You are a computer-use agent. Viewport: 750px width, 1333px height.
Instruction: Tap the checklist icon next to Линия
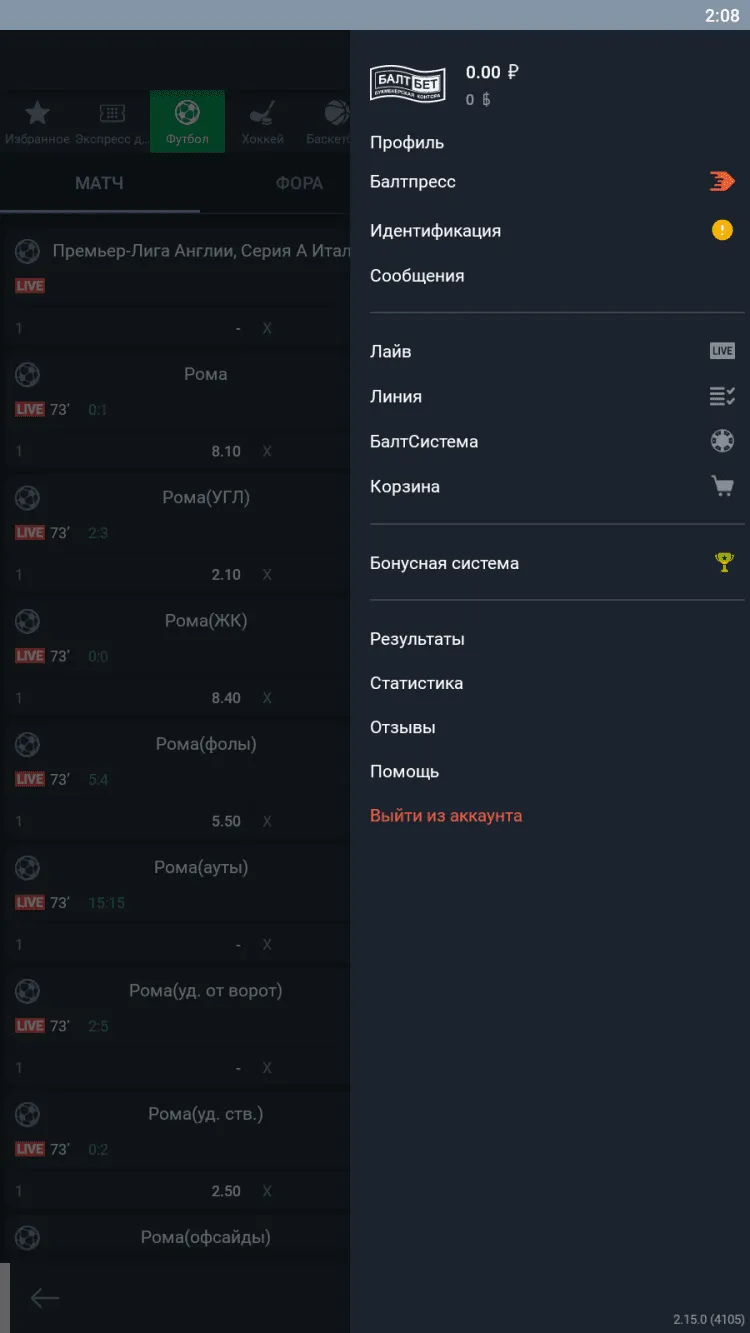click(722, 396)
